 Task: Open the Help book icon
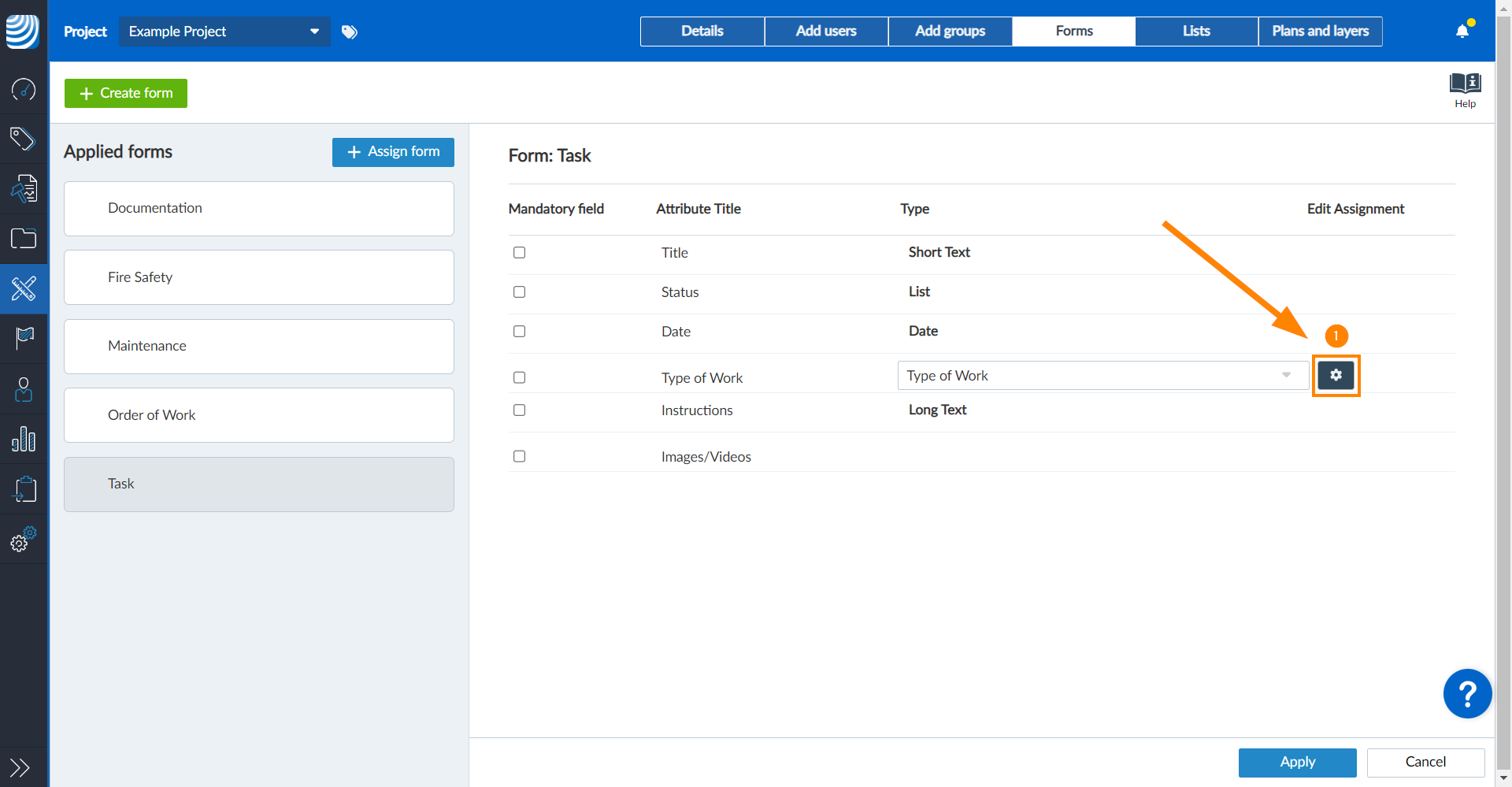1465,89
